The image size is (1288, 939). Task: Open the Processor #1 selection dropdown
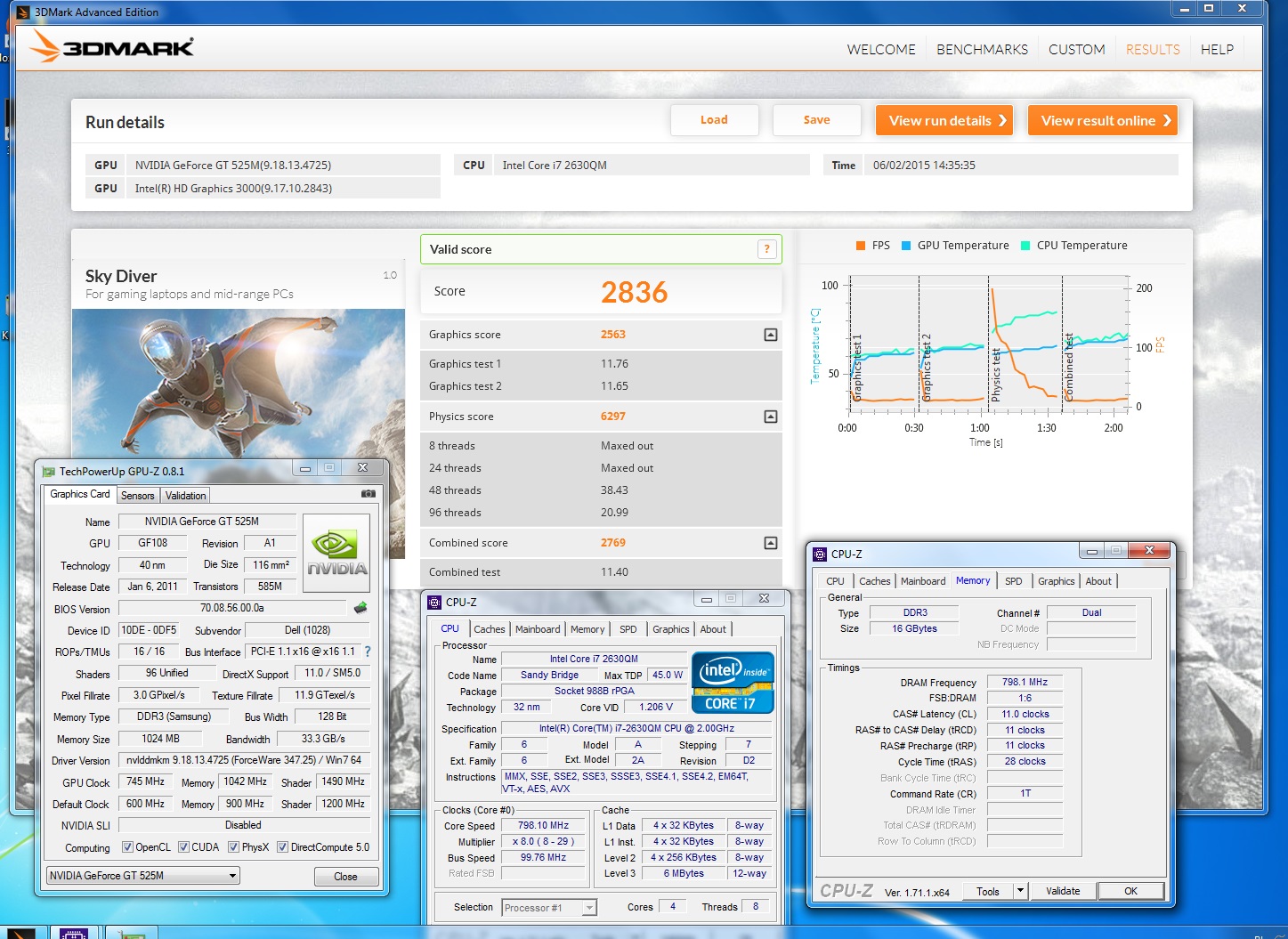549,908
